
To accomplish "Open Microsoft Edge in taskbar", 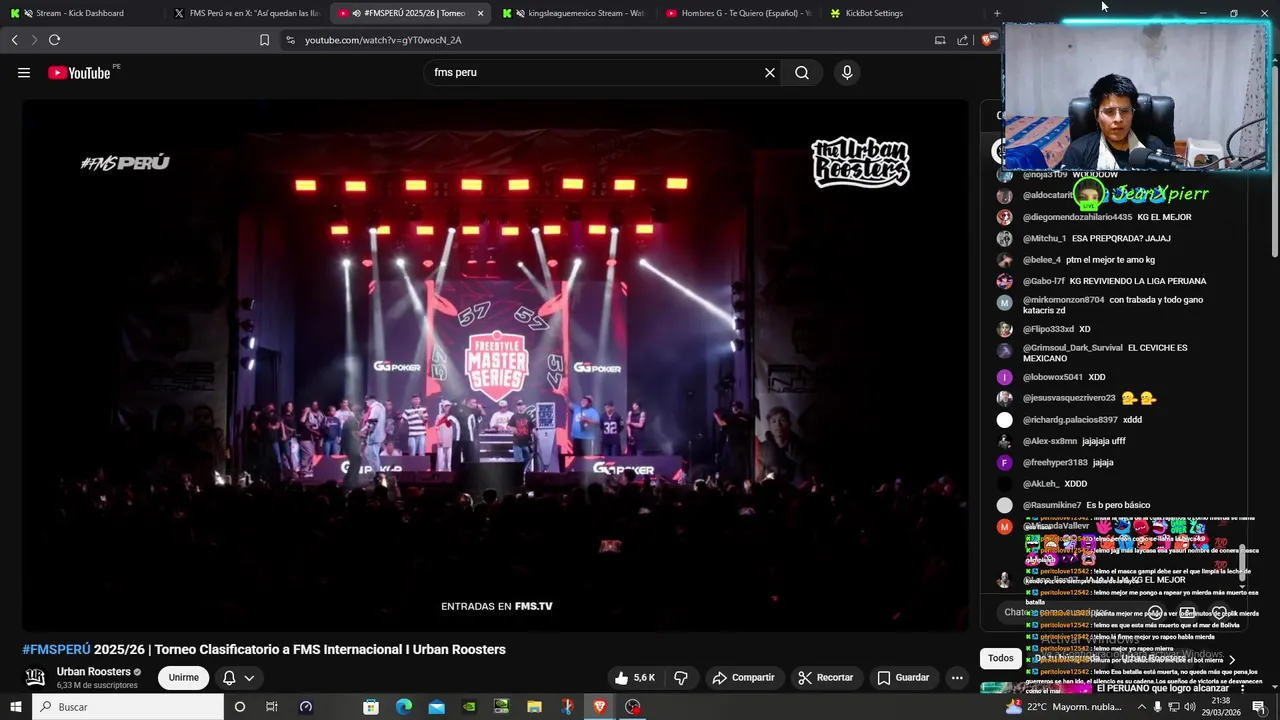I will (x=404, y=707).
